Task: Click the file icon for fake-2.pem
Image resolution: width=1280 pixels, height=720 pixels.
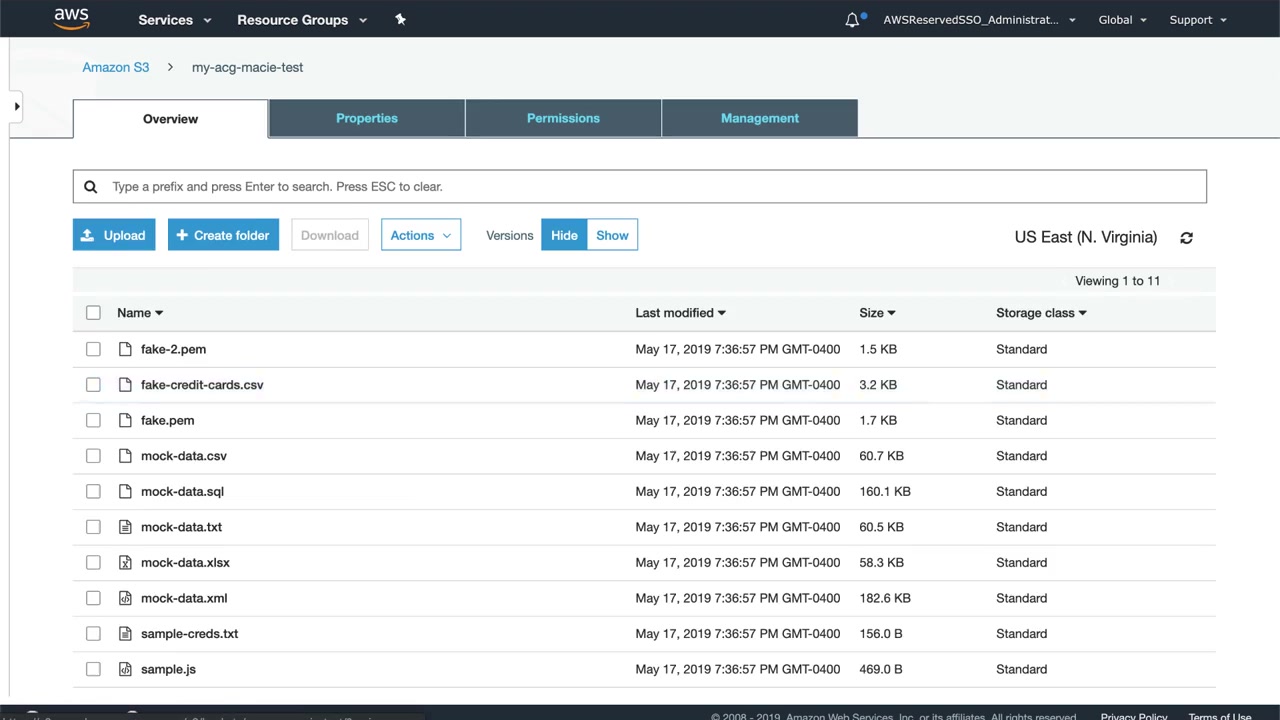Action: pos(125,349)
